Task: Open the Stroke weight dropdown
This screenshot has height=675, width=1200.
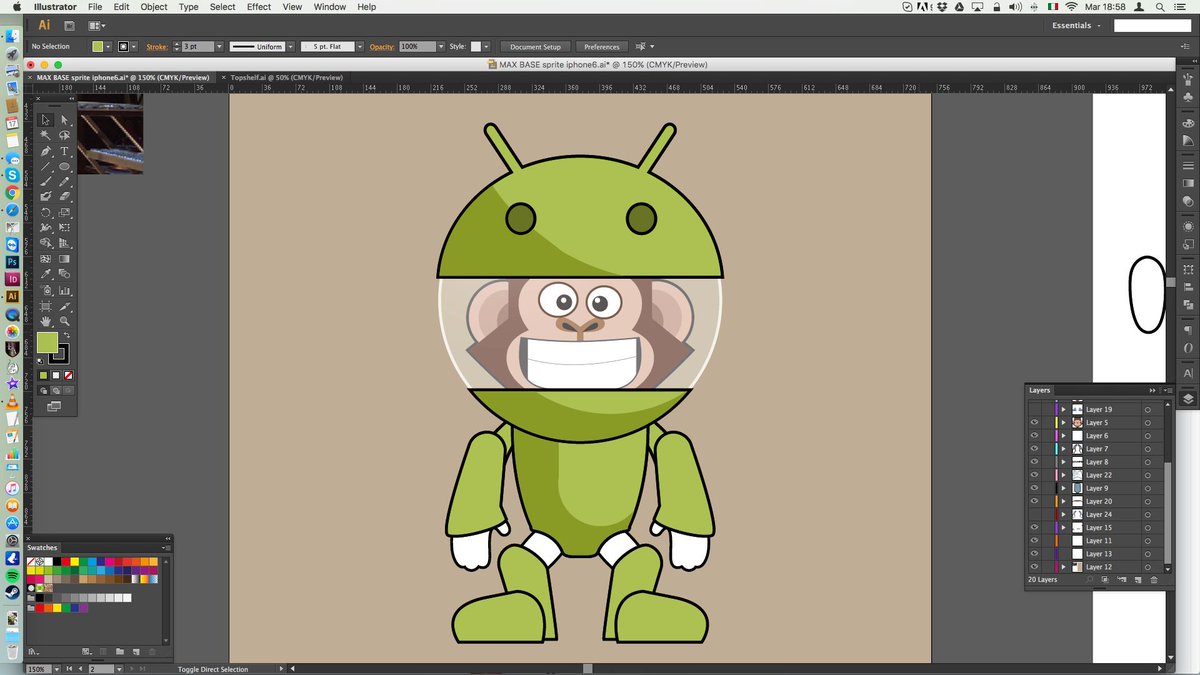Action: 218,46
